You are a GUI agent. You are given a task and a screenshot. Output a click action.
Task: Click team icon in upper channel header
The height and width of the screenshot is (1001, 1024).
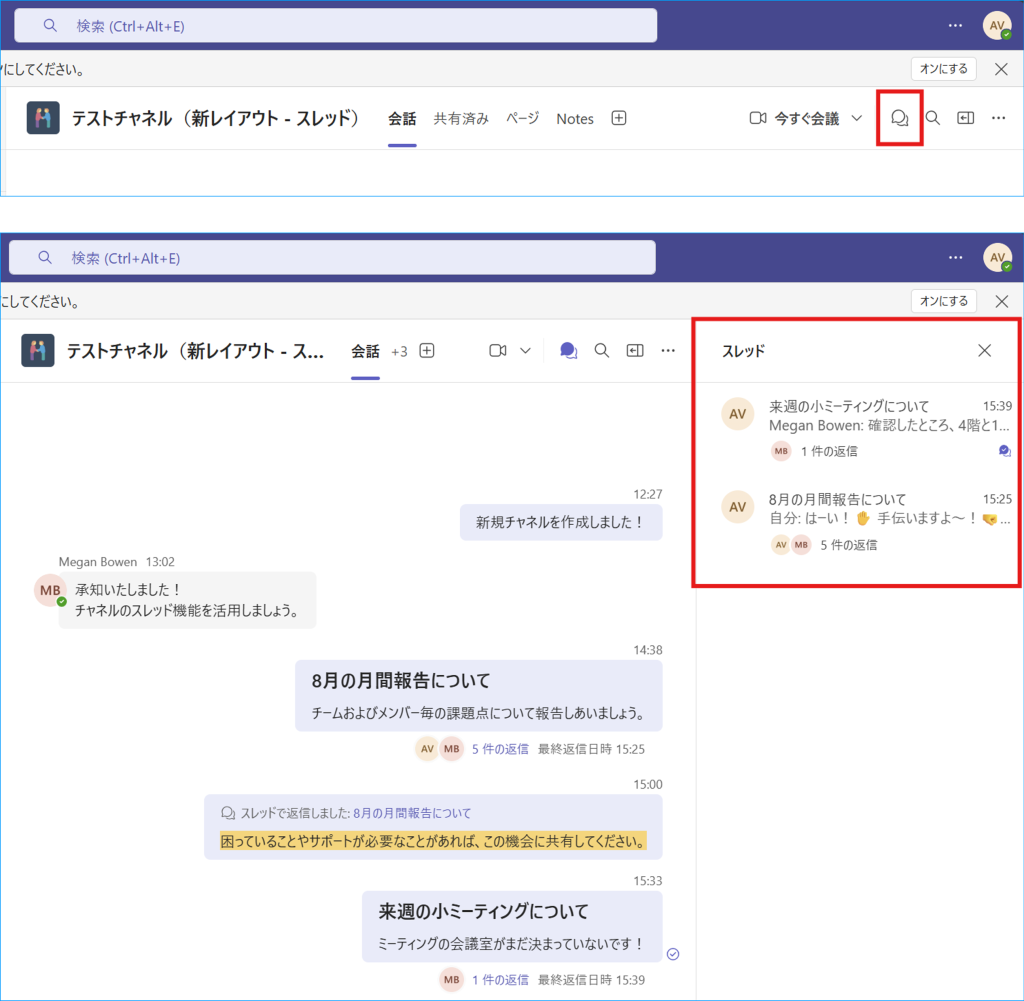43,118
